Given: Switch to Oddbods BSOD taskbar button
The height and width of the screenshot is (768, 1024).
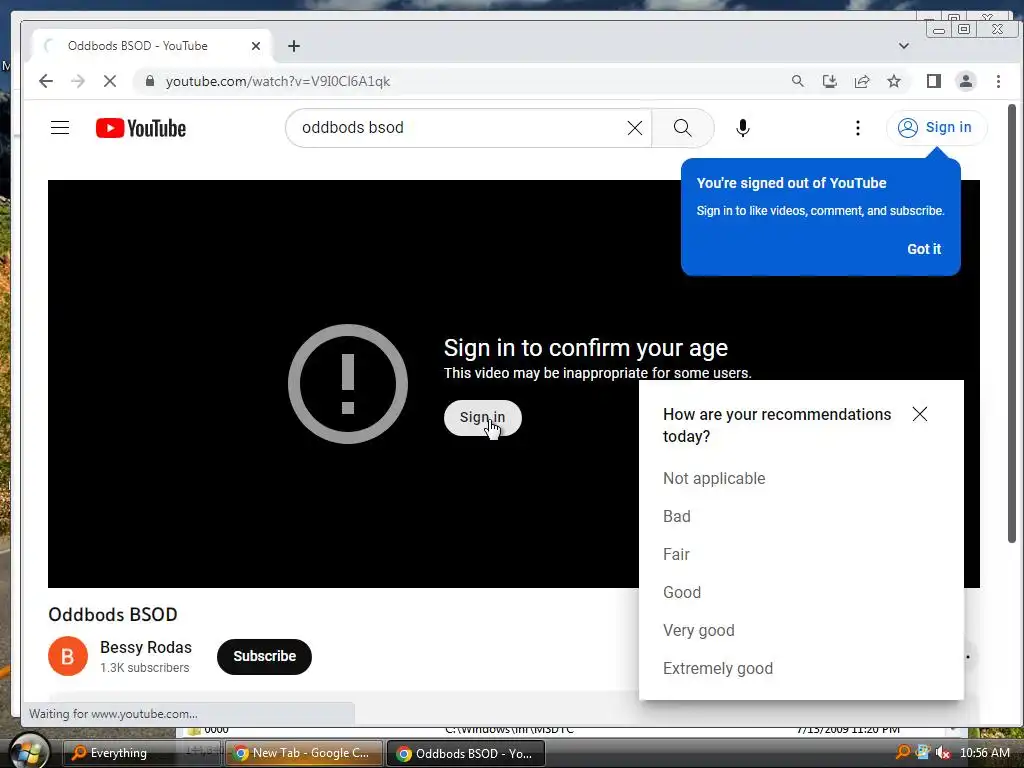Looking at the screenshot, I should (465, 754).
